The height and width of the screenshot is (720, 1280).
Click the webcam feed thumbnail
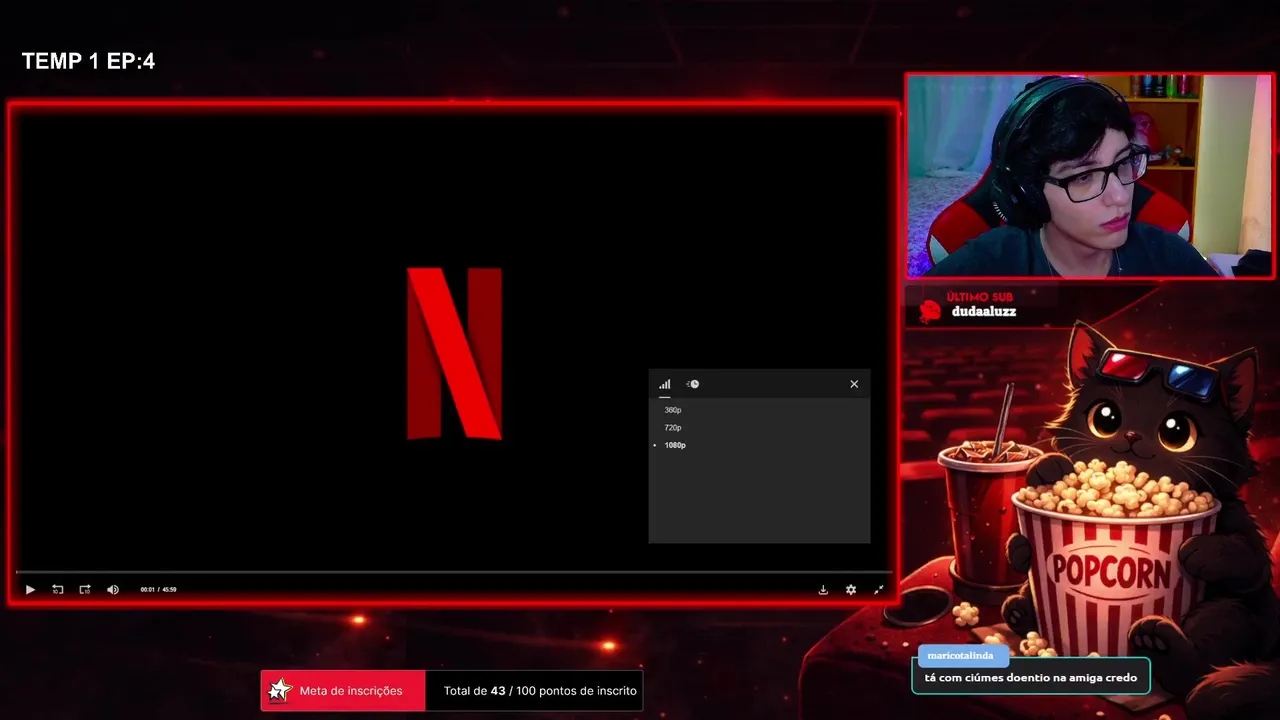[x=1090, y=176]
